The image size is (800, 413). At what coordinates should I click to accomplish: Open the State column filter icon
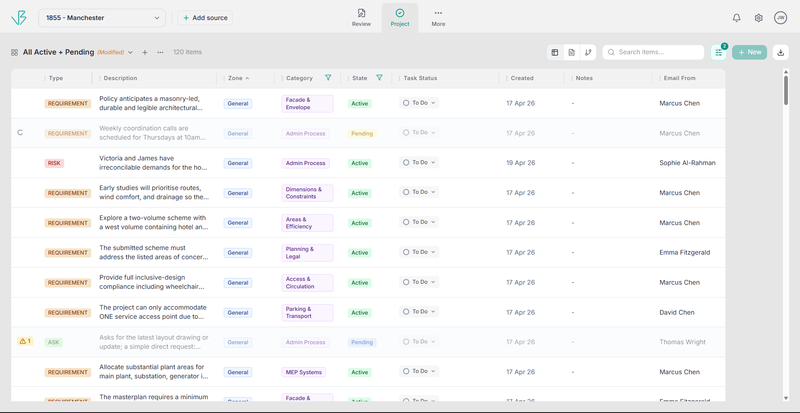379,78
